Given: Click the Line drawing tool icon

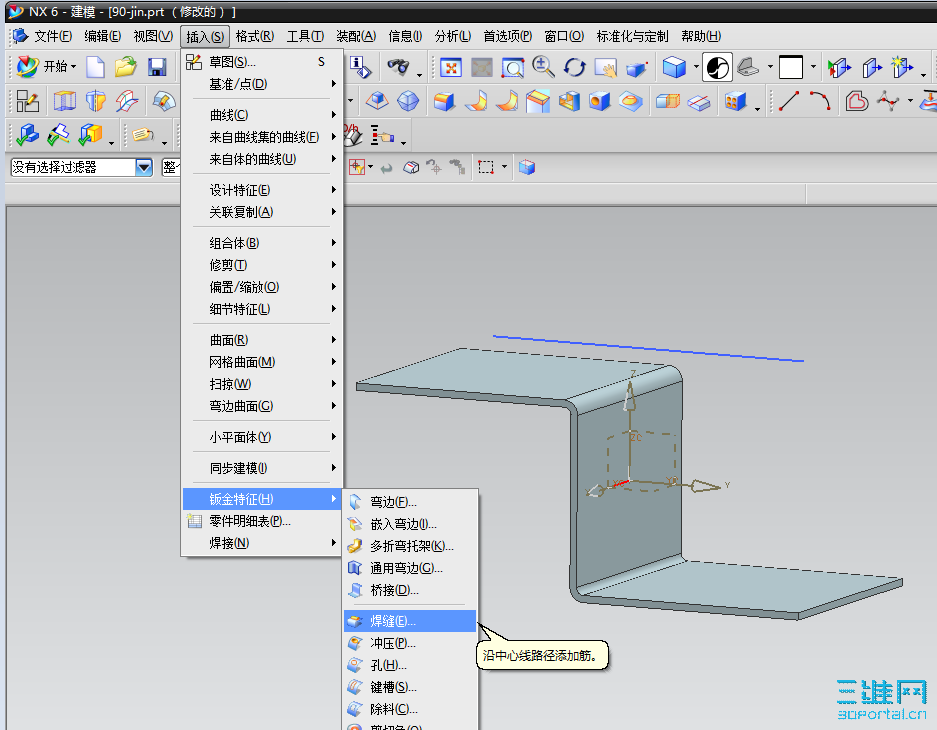Looking at the screenshot, I should [789, 101].
